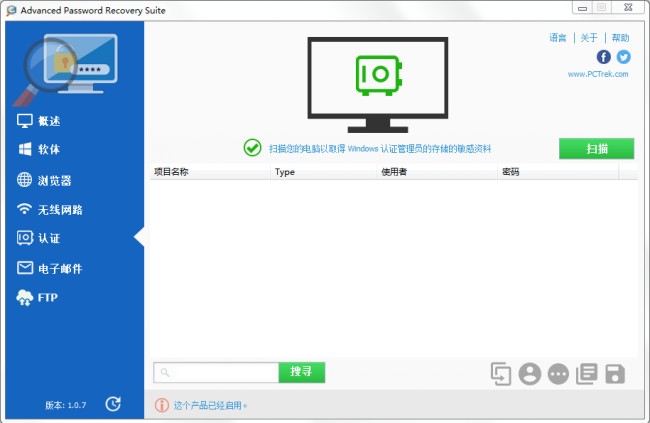Click the monitor icon beside 概述
Screen dimensions: 650x423
tap(24, 121)
